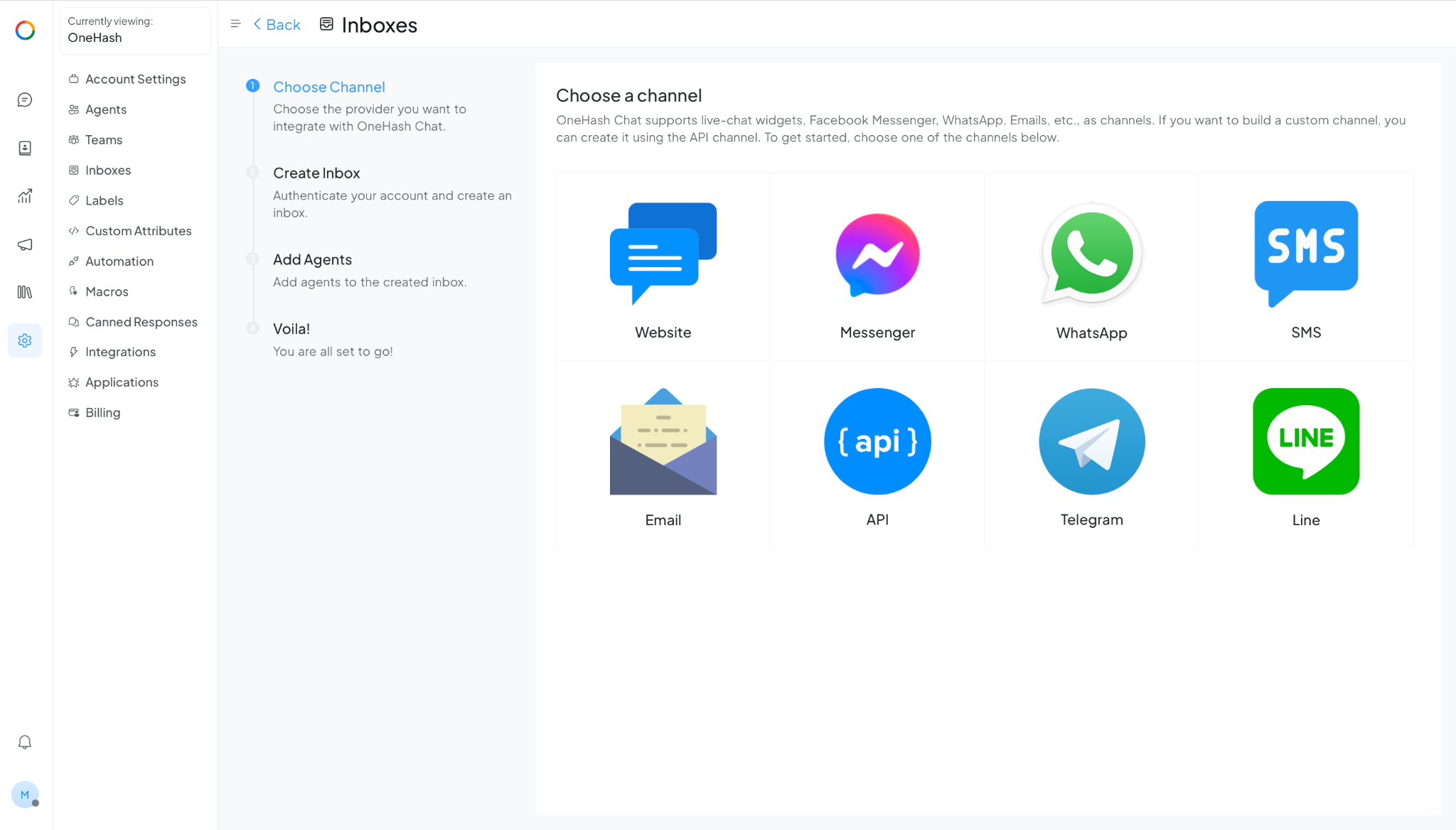1456x830 pixels.
Task: Open Conversations icon in left rail
Action: point(25,100)
